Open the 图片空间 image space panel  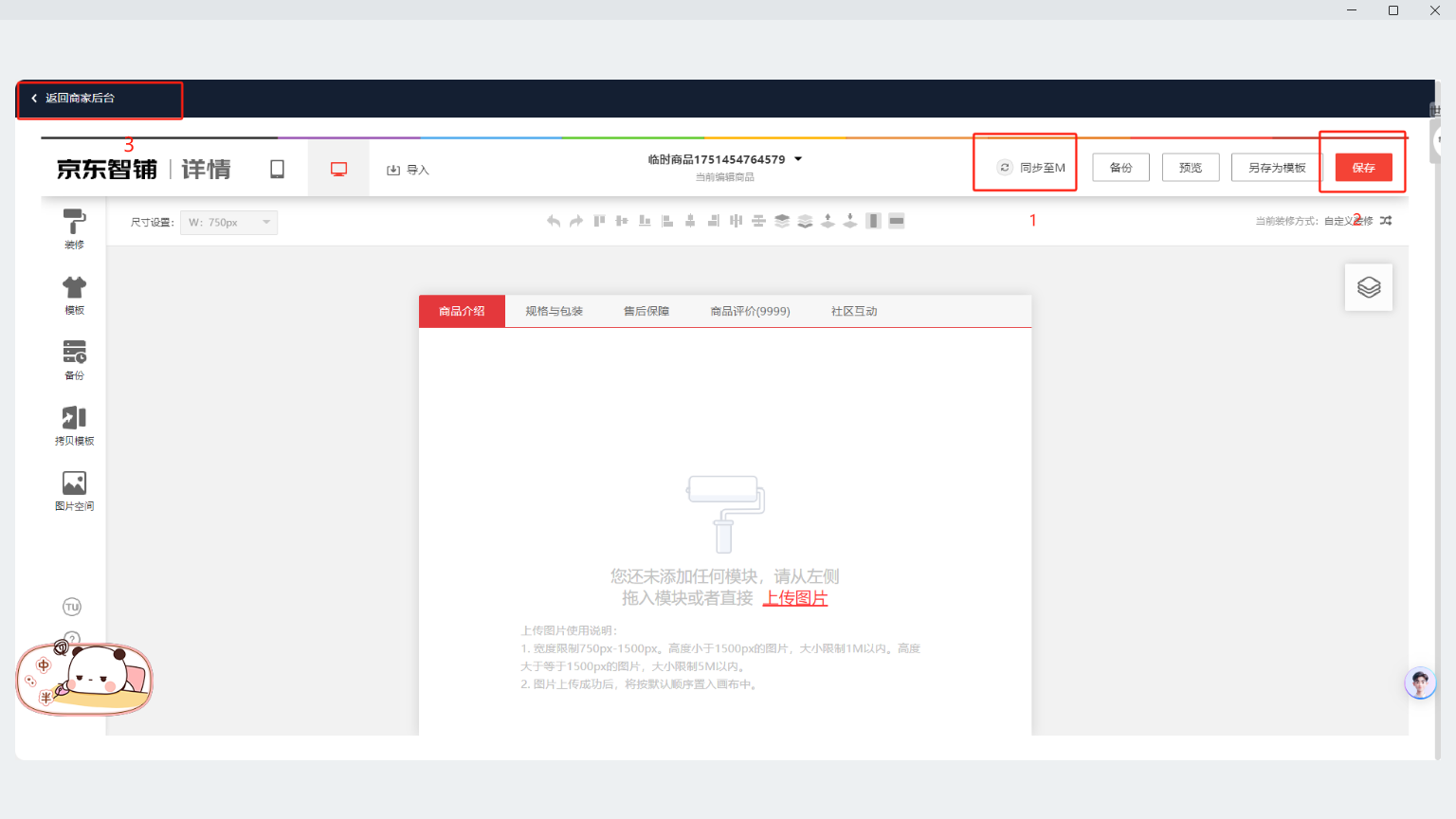click(74, 490)
